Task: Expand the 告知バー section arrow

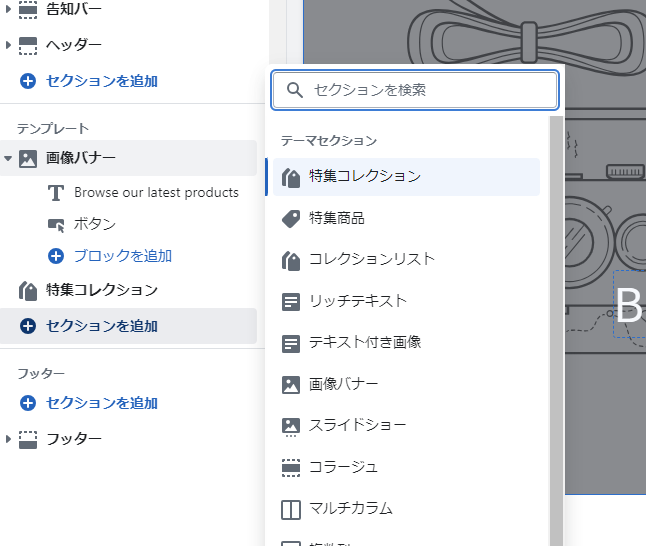Action: 7,9
